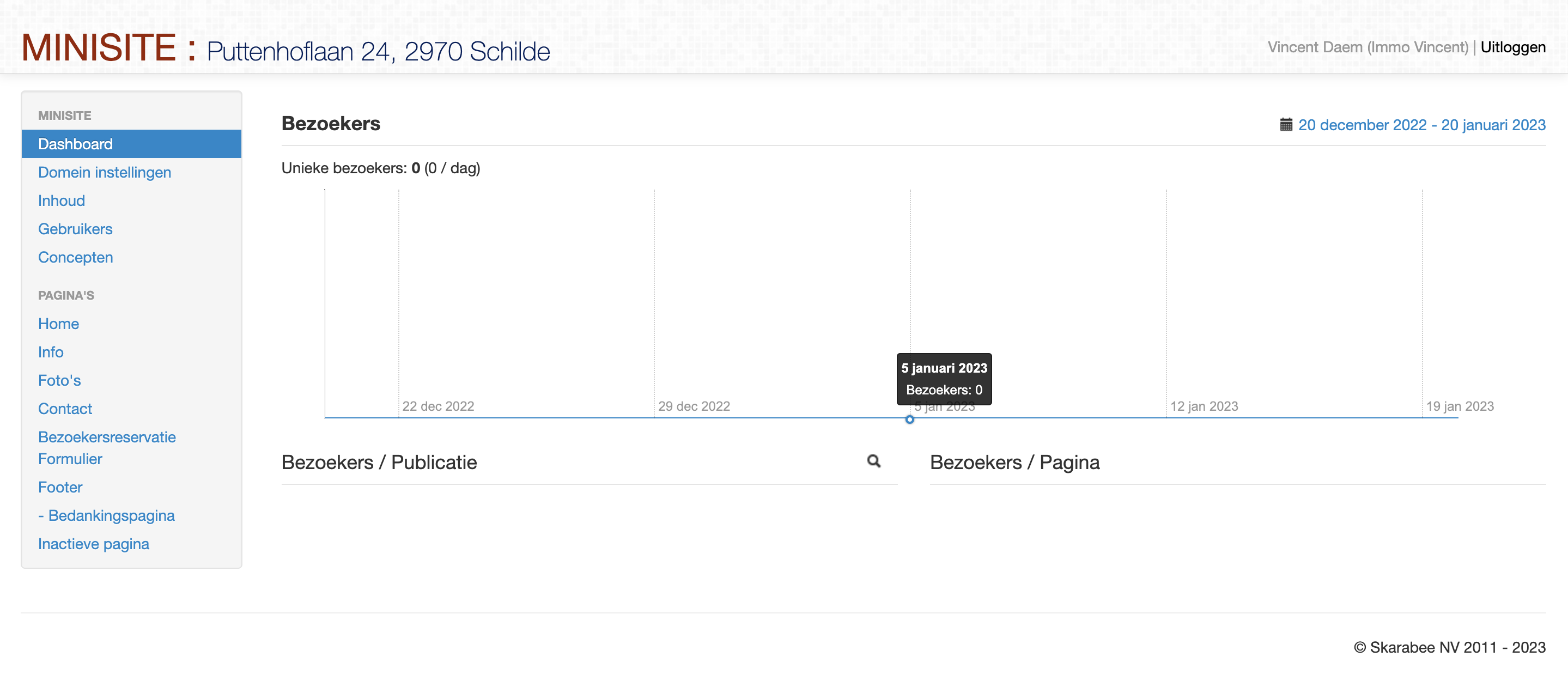Click the 5 januari 2023 chart data point
1568x681 pixels.
point(909,419)
